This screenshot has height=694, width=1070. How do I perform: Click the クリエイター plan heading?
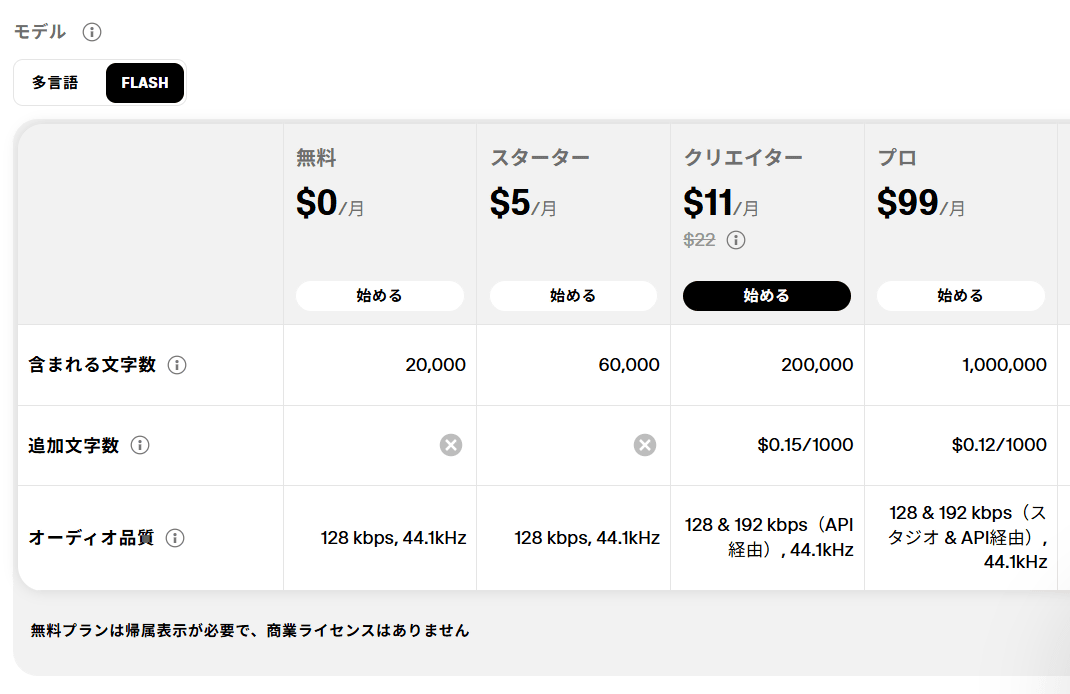click(743, 158)
